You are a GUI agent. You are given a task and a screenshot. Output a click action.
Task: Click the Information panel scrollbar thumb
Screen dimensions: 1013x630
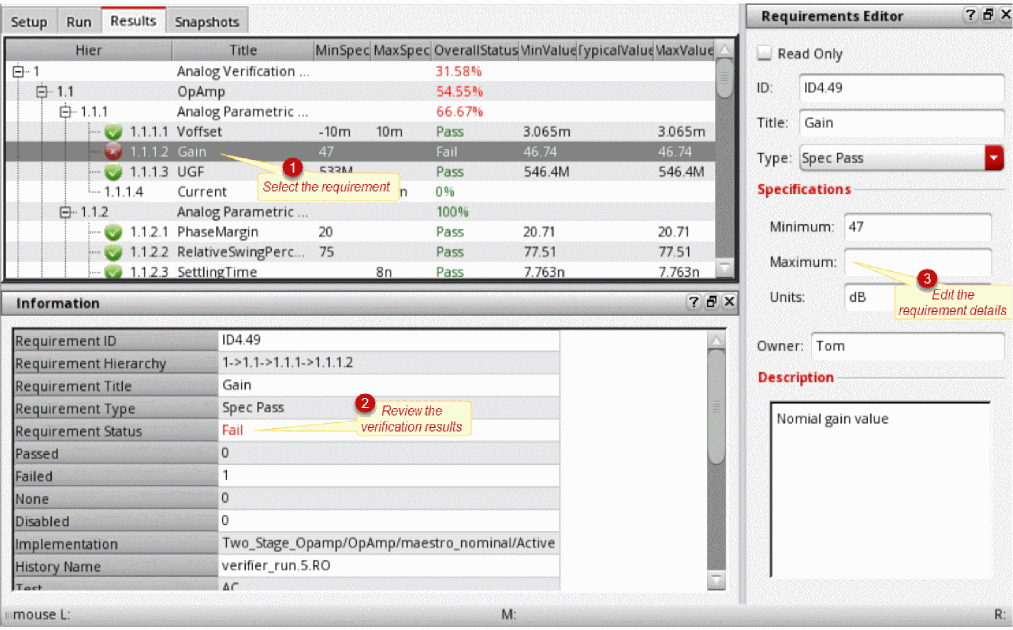tap(716, 406)
